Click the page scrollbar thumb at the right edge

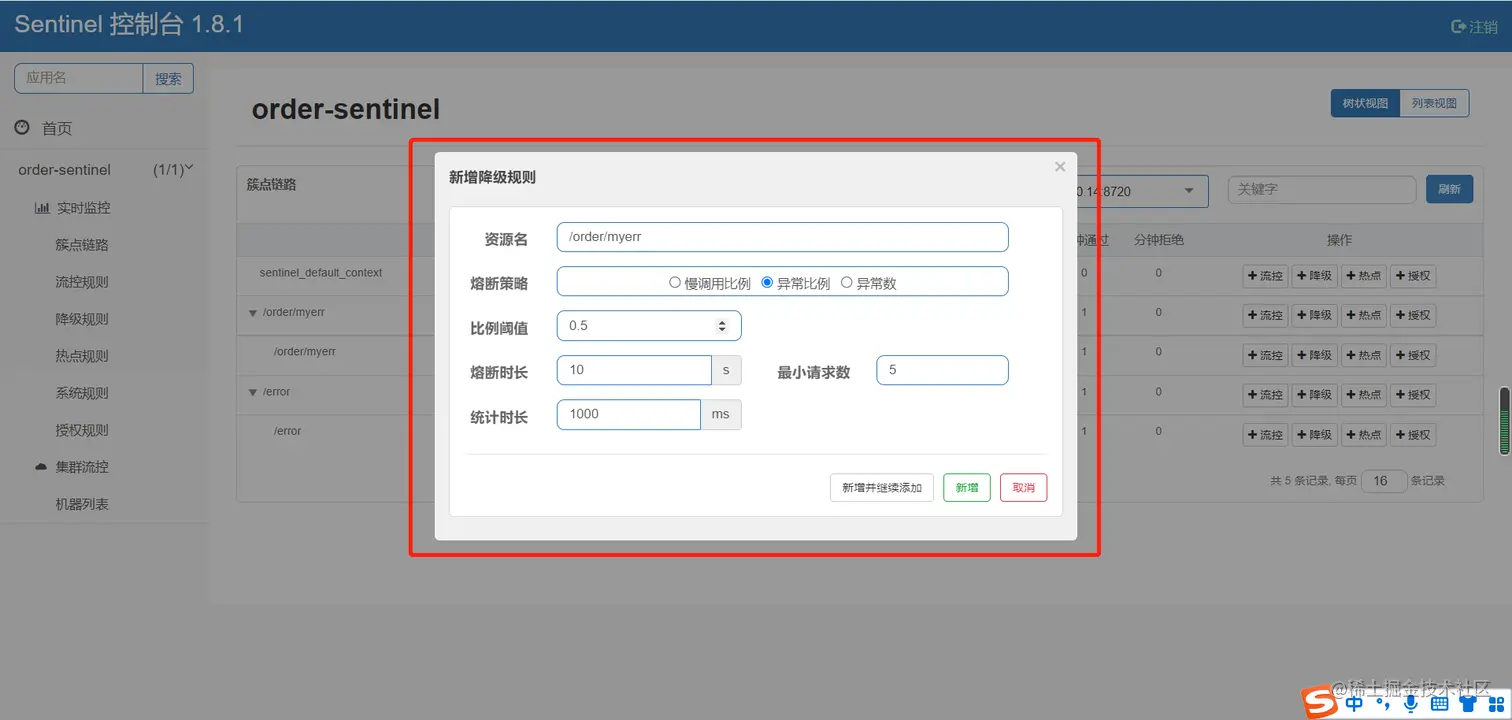pos(1504,421)
